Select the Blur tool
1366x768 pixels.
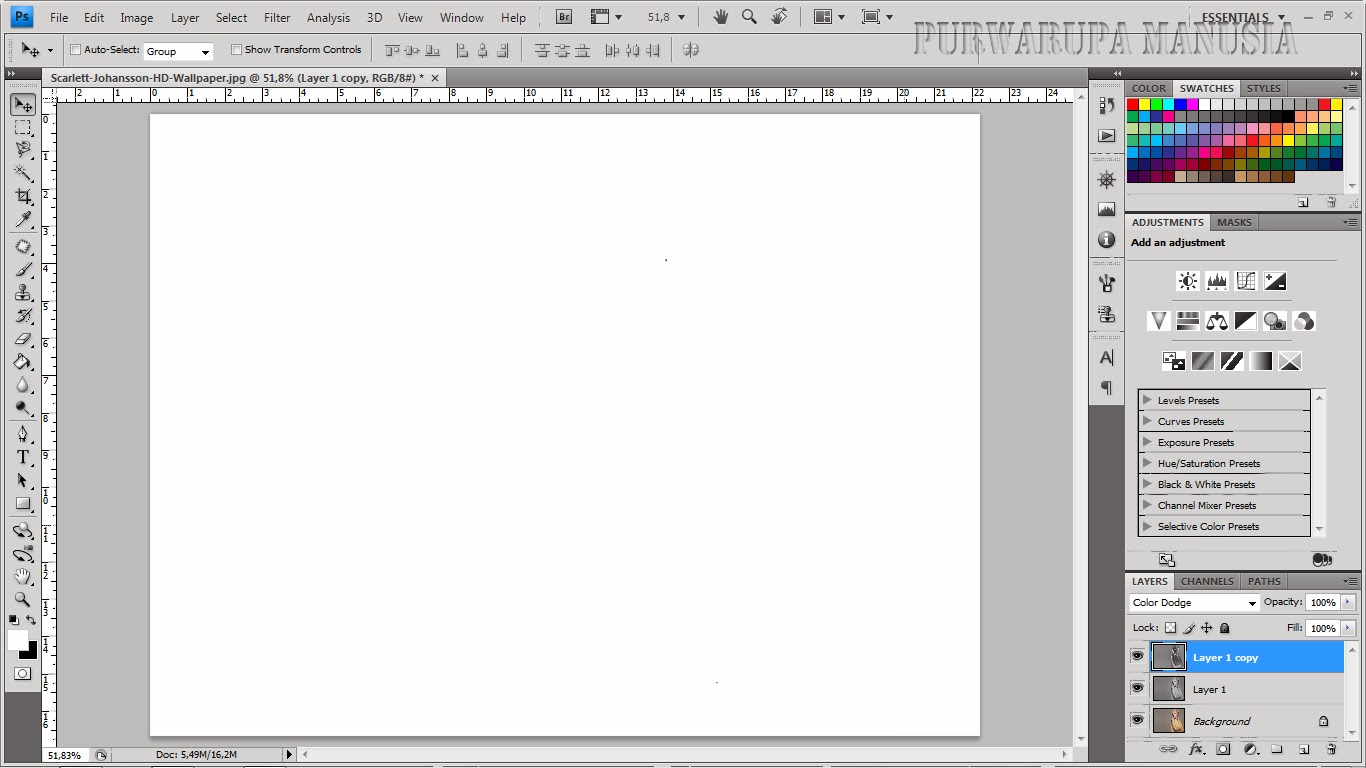pyautogui.click(x=22, y=385)
